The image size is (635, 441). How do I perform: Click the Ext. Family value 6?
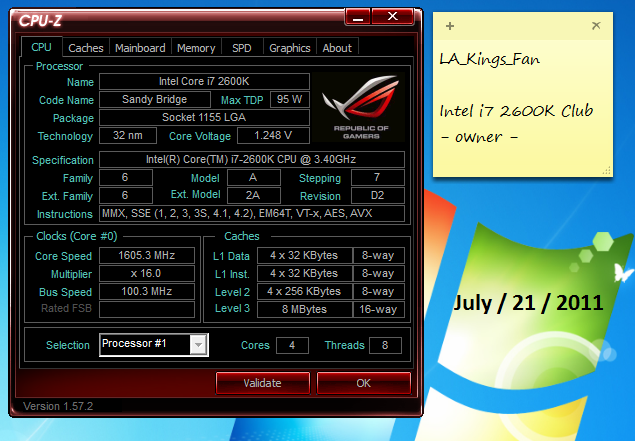click(126, 195)
